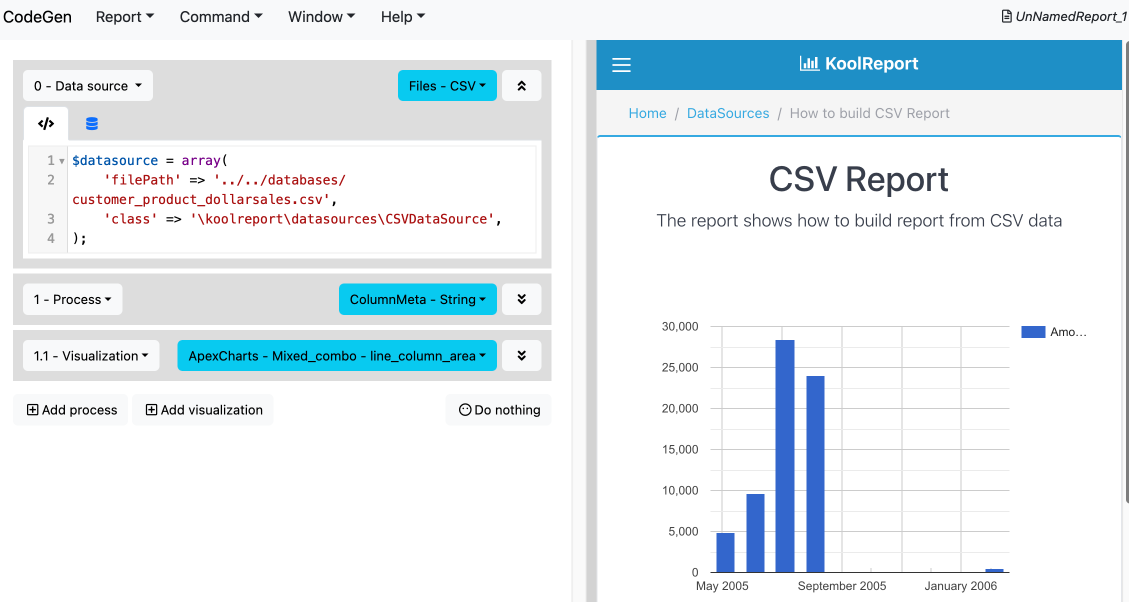This screenshot has width=1129, height=602.
Task: Click the preview pane vertical scrollbar
Action: point(1125,271)
